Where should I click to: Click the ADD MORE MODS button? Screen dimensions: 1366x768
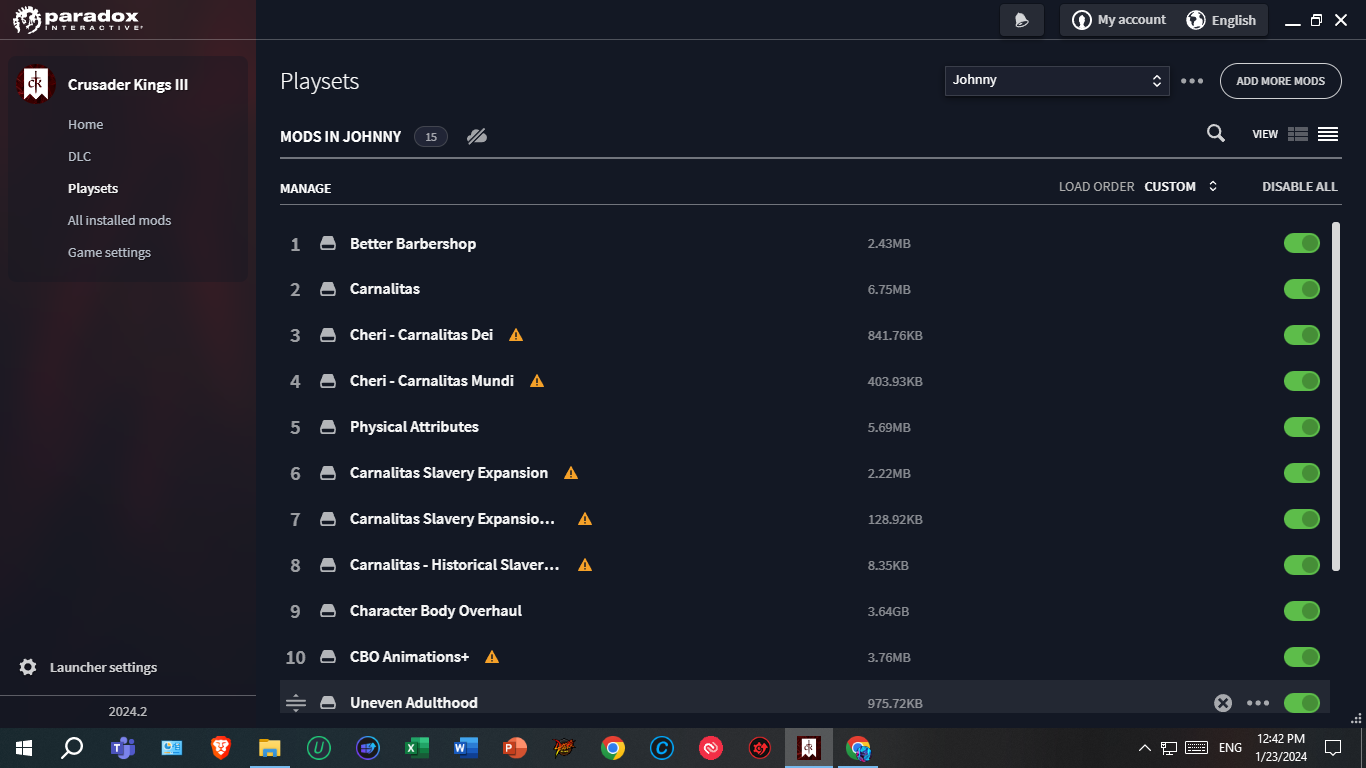pos(1280,81)
